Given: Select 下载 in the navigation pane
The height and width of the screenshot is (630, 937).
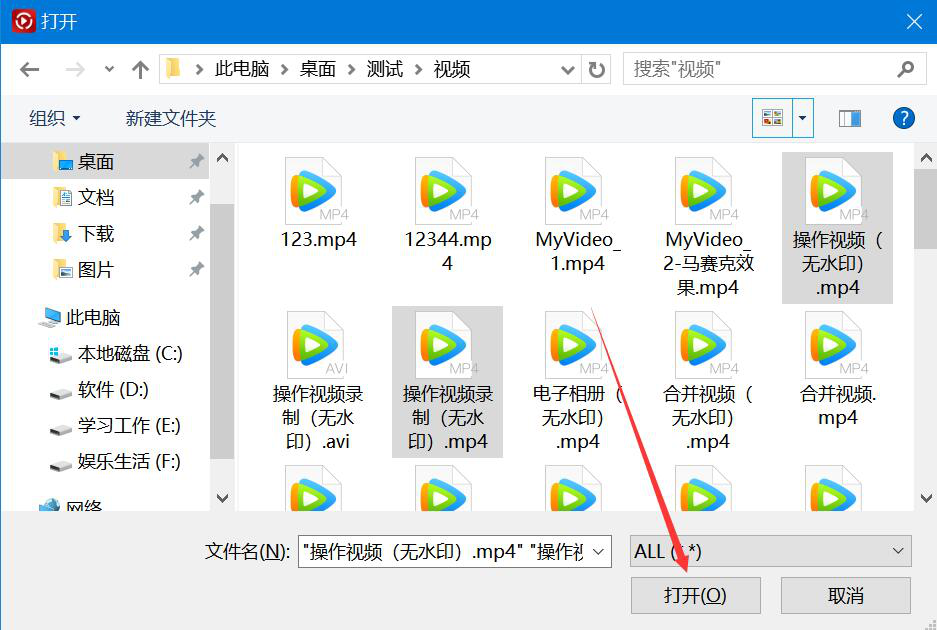Looking at the screenshot, I should tap(96, 233).
